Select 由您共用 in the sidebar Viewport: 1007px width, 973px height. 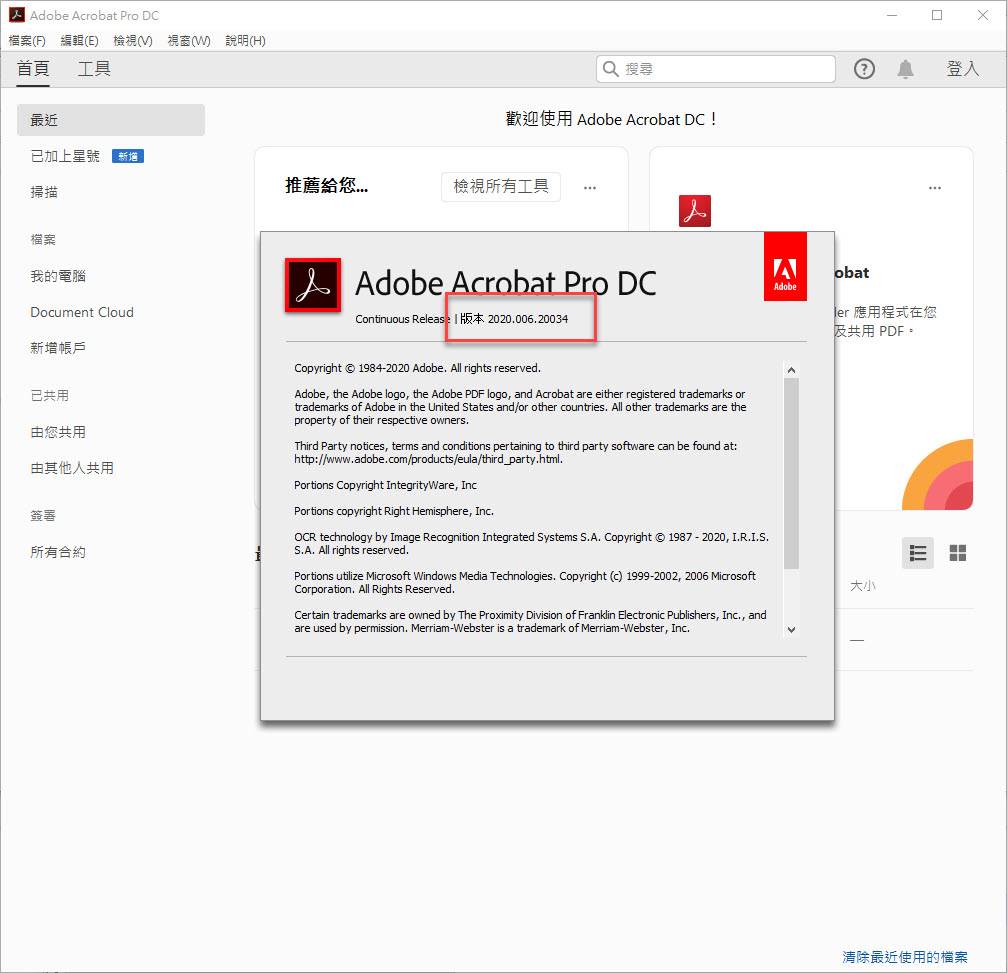coord(58,432)
